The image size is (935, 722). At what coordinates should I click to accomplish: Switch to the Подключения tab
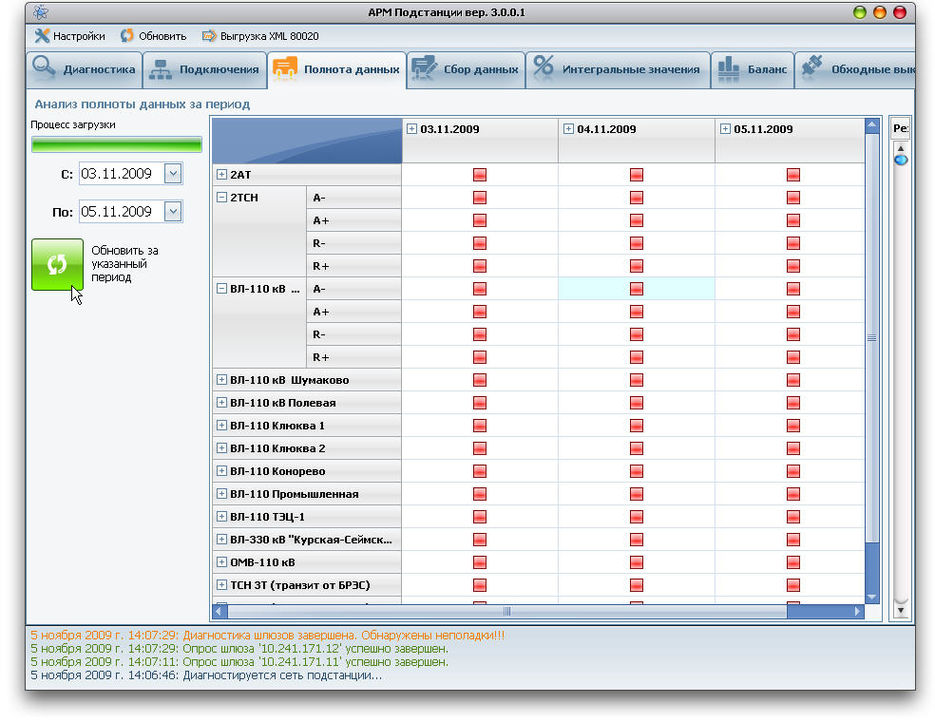[x=206, y=70]
